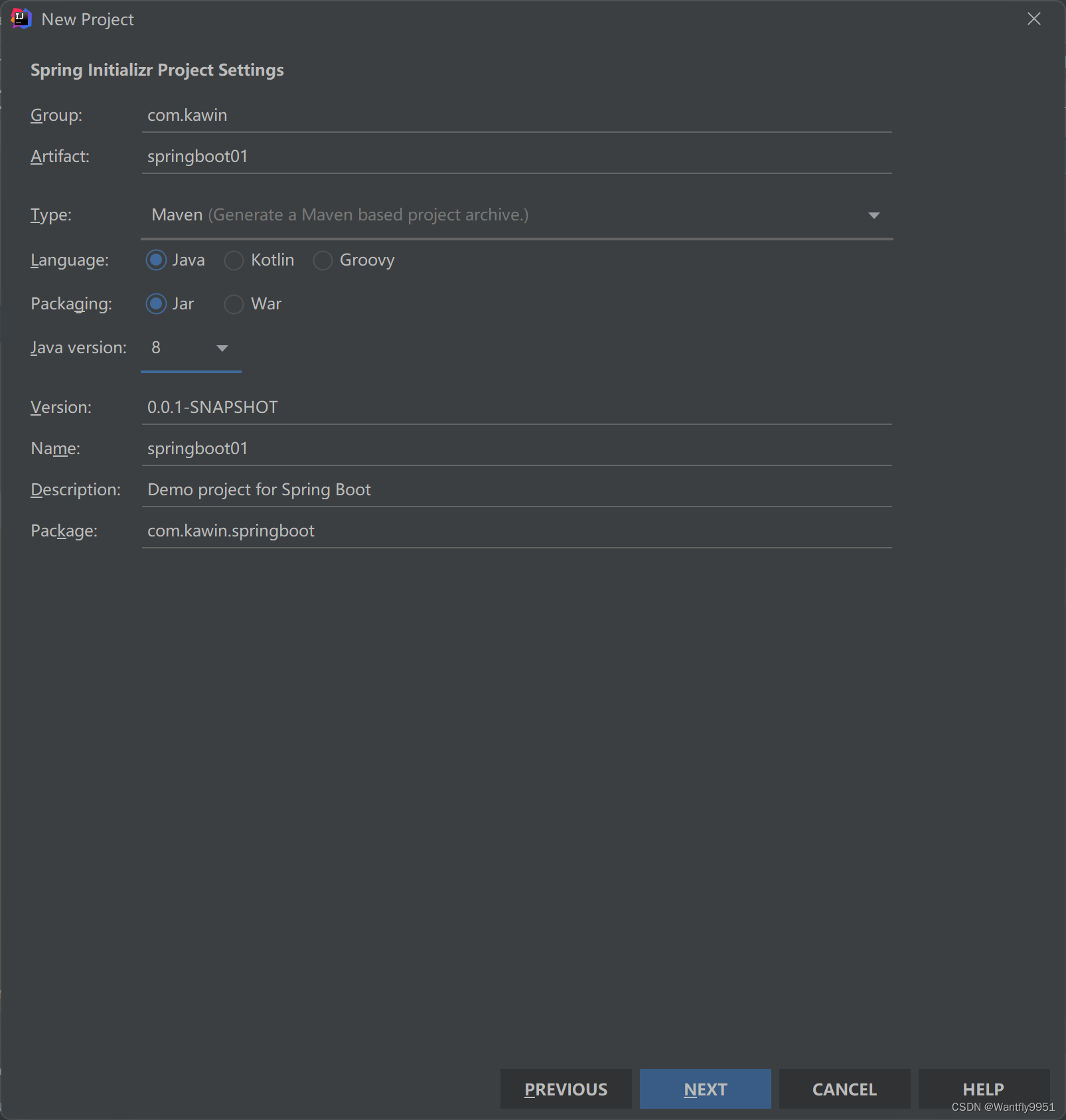Click the Description field text
Image resolution: width=1066 pixels, height=1120 pixels.
tap(516, 490)
